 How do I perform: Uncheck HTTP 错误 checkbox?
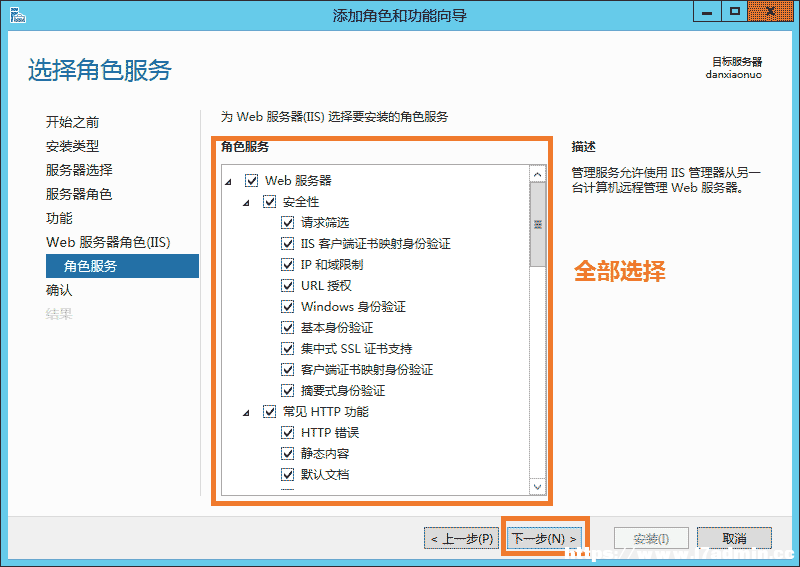[x=287, y=432]
